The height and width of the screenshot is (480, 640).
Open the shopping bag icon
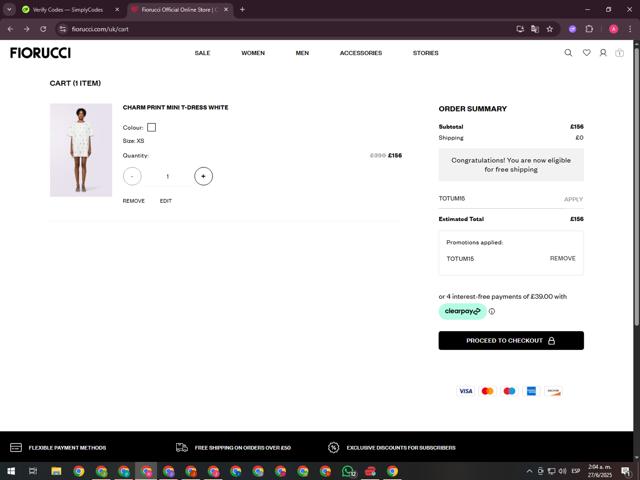pyautogui.click(x=619, y=53)
